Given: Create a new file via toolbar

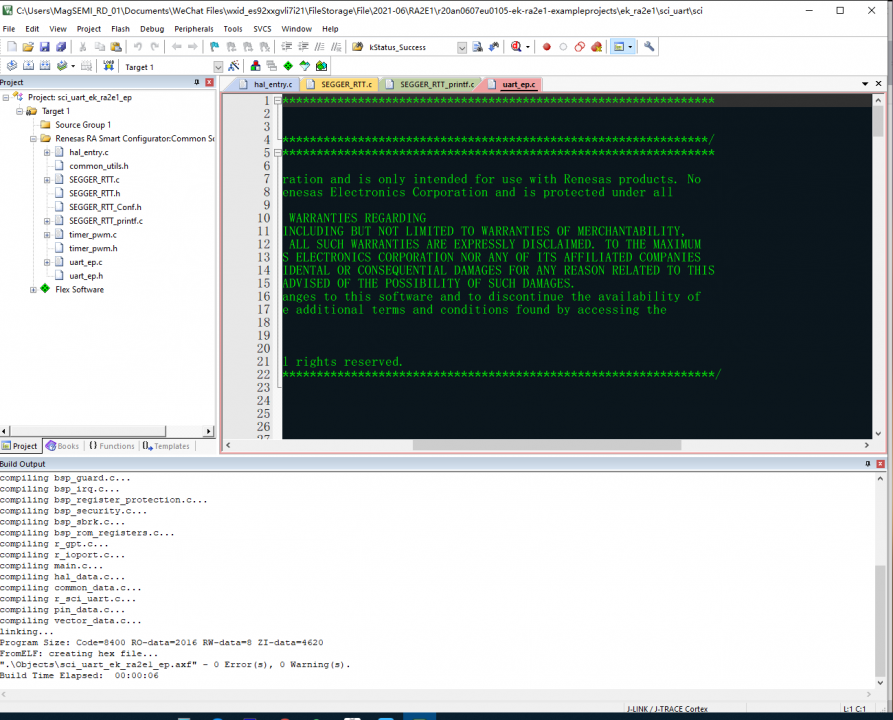Looking at the screenshot, I should 11,47.
